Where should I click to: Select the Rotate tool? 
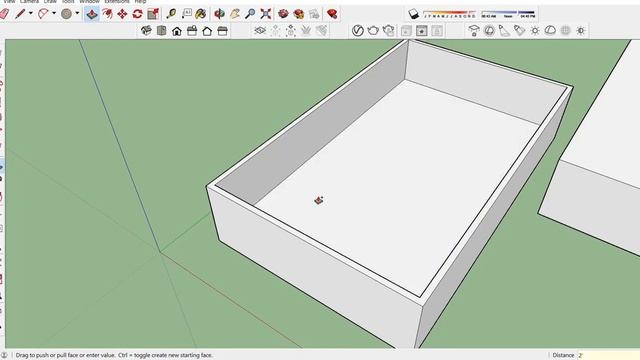coord(138,14)
